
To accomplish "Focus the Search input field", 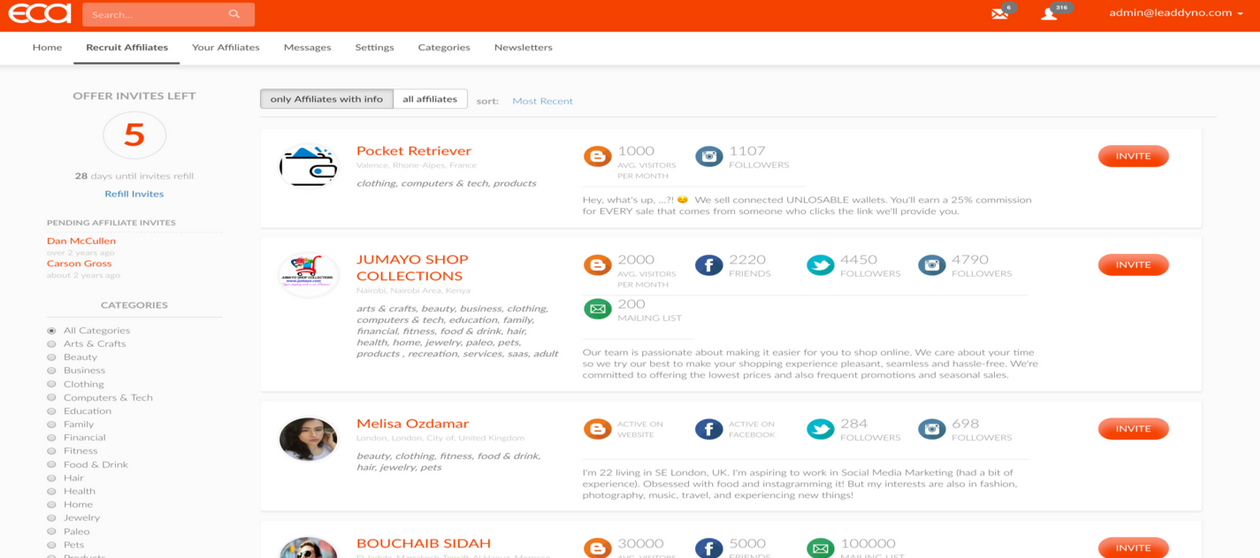I will coord(168,14).
